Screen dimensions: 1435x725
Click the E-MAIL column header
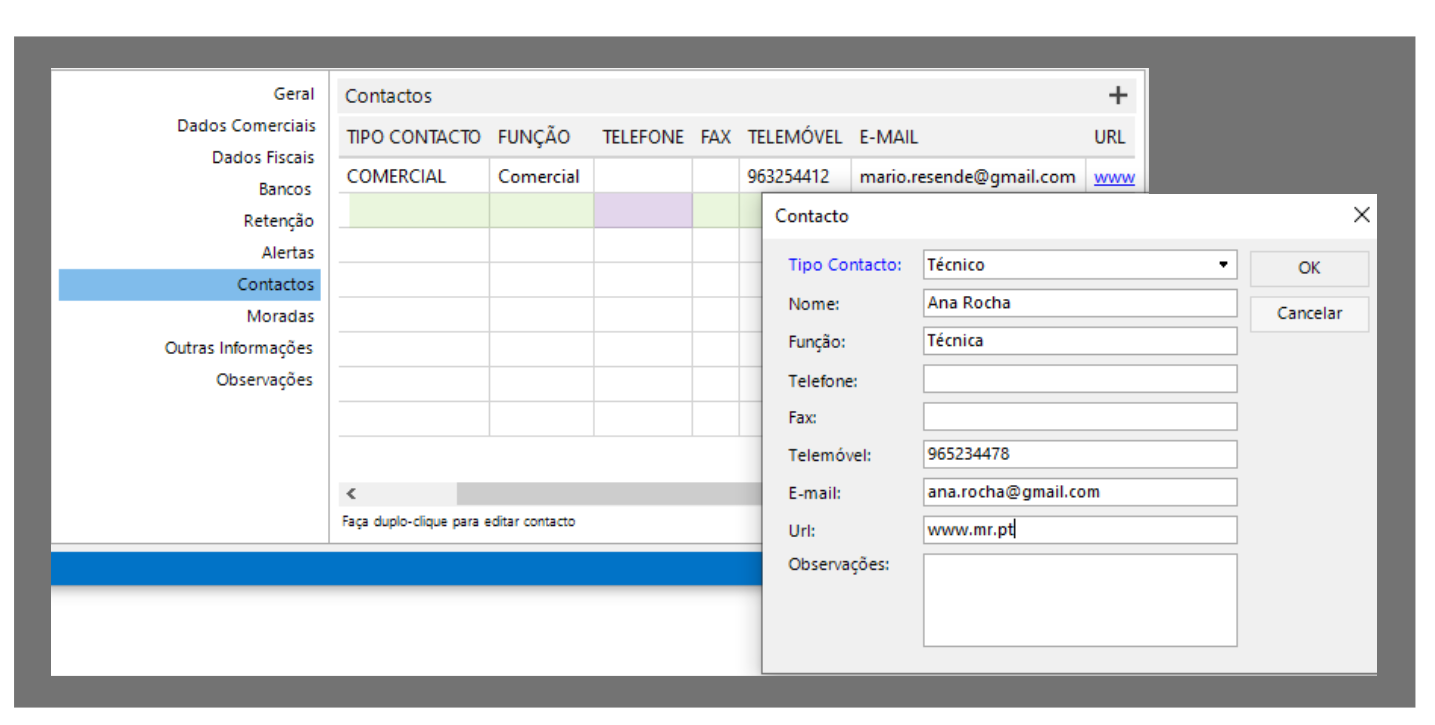pyautogui.click(x=888, y=137)
